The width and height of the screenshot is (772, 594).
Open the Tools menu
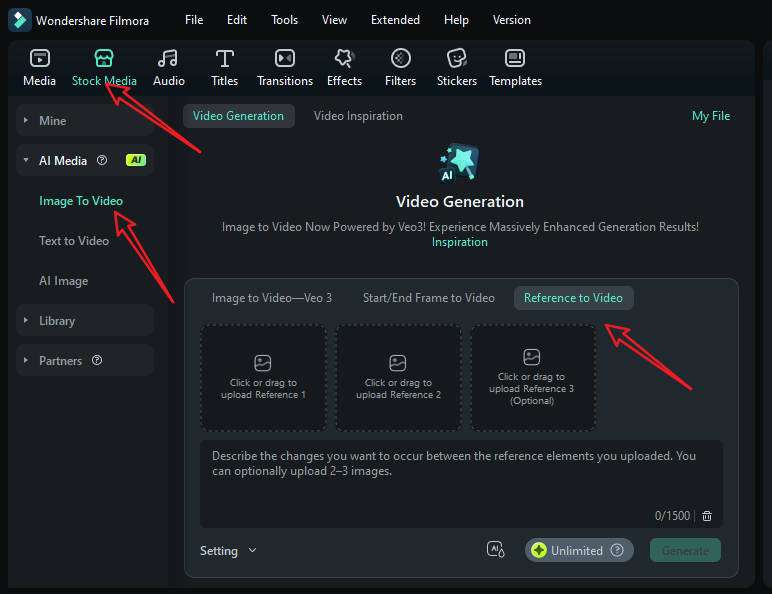(x=284, y=20)
